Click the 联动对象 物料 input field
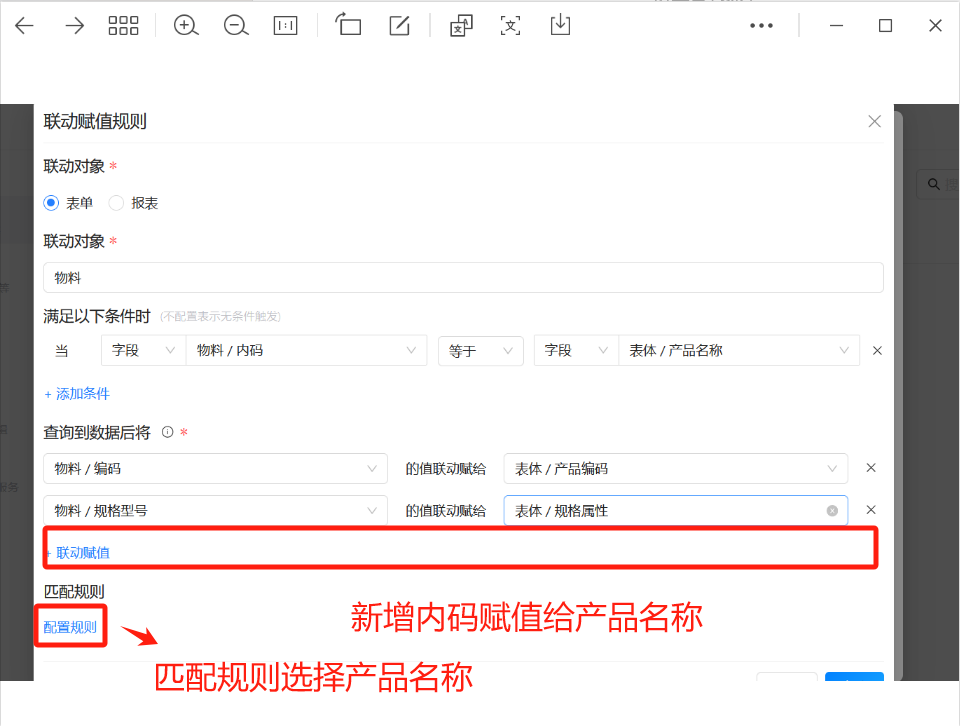960x726 pixels. click(463, 278)
